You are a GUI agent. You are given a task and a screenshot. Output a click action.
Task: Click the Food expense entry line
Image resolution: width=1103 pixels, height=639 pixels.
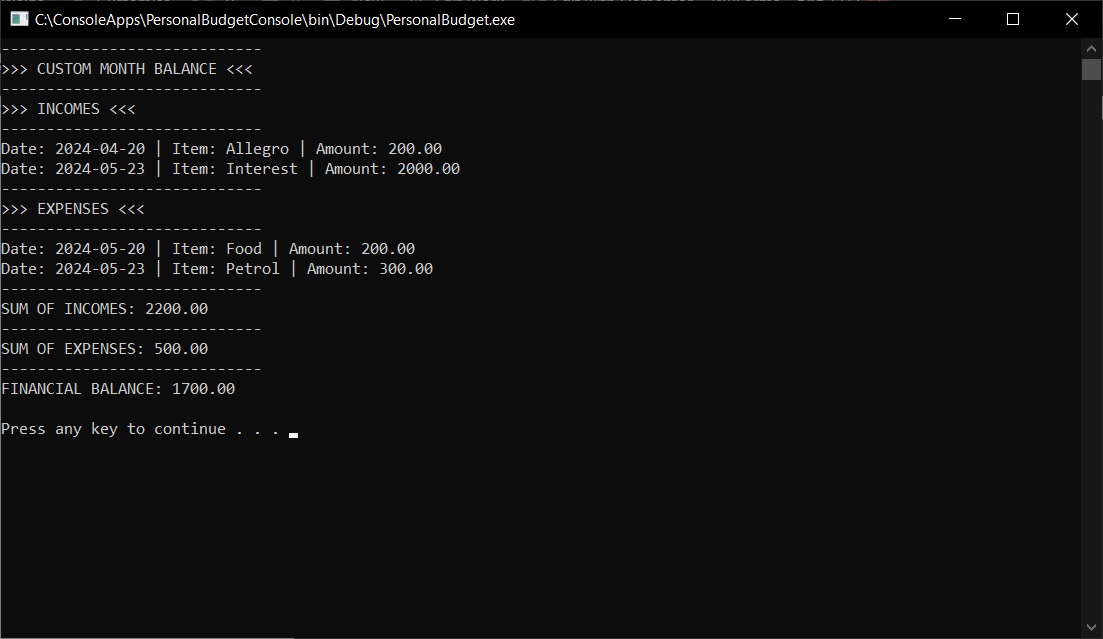tap(208, 249)
